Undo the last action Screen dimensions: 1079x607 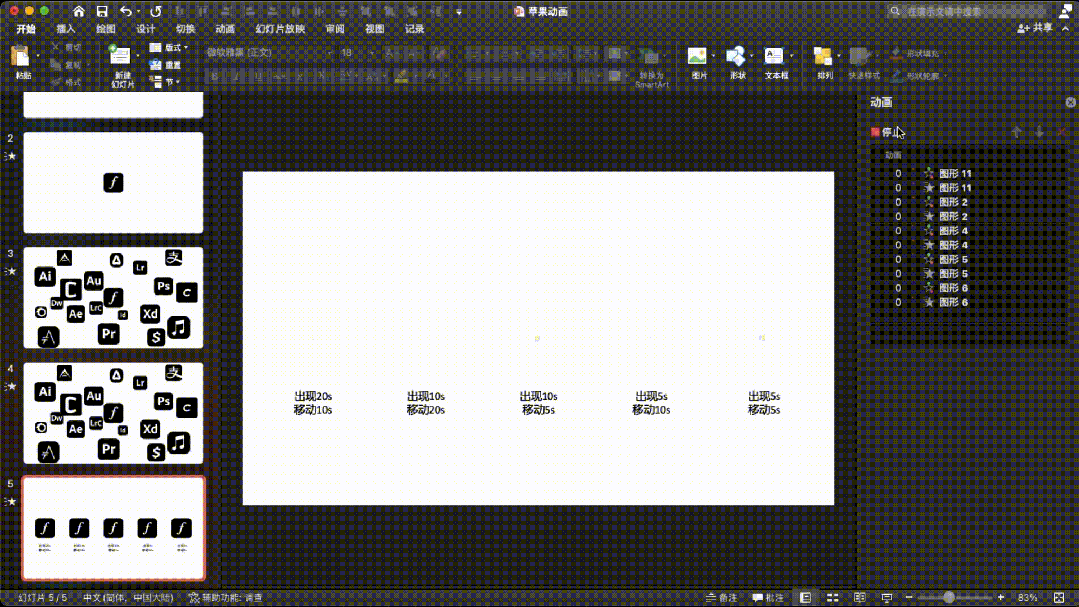tap(125, 12)
